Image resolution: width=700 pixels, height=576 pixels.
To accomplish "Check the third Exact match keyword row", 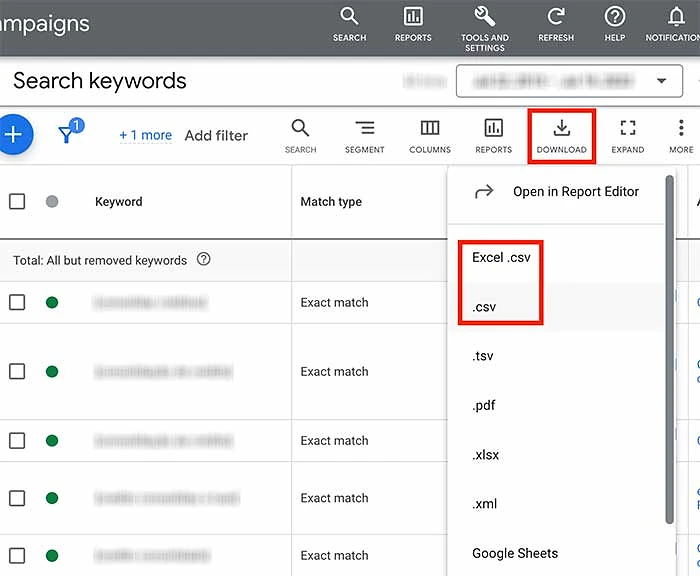I will pos(17,440).
